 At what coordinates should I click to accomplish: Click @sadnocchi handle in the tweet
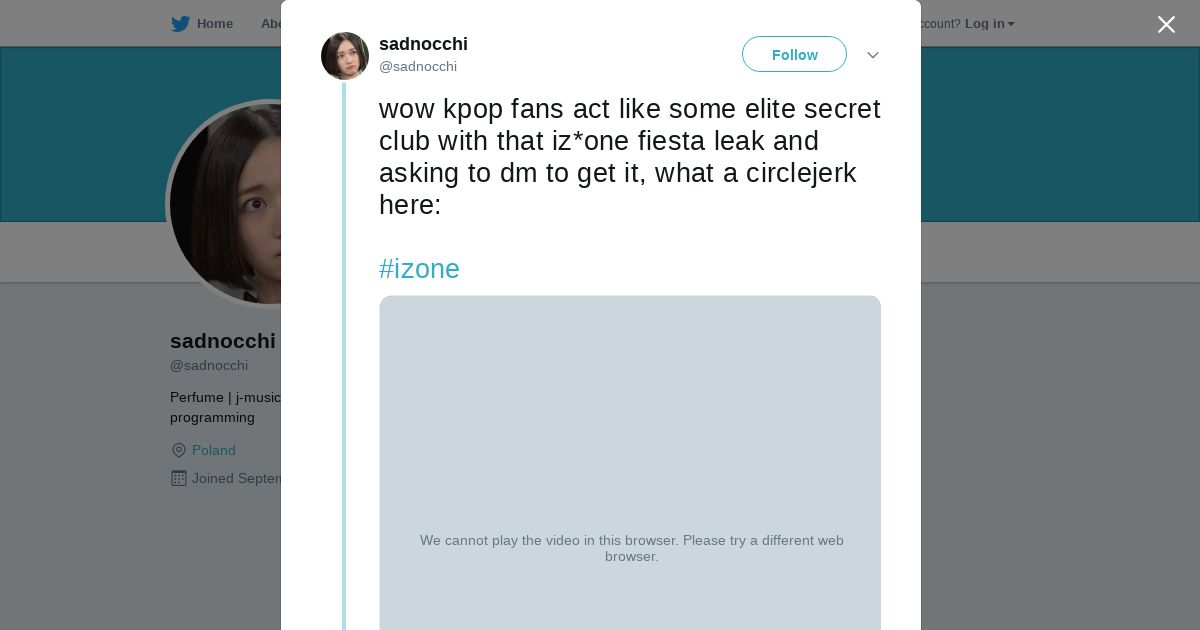(418, 67)
